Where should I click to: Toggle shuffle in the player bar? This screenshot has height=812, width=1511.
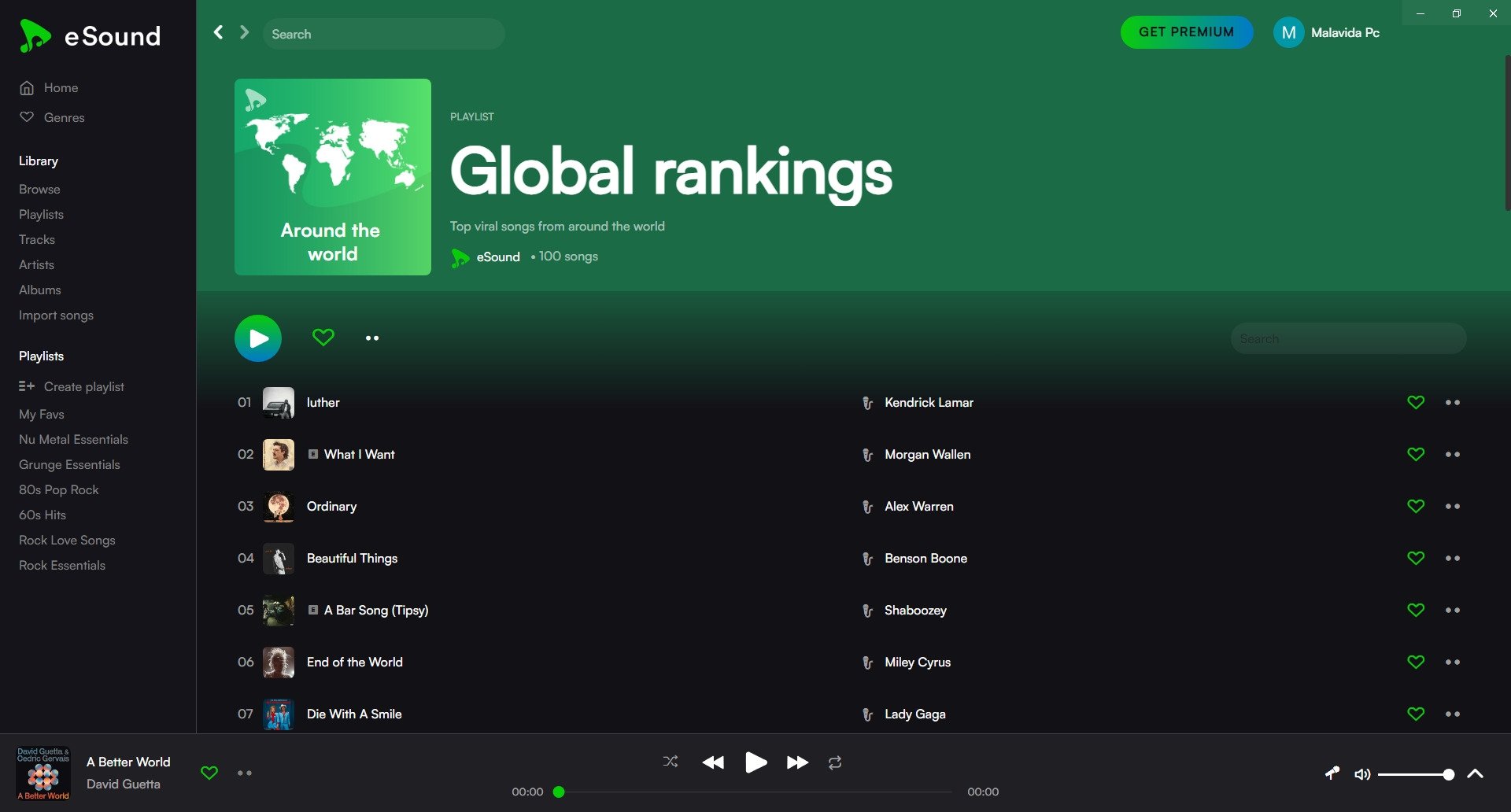coord(671,762)
